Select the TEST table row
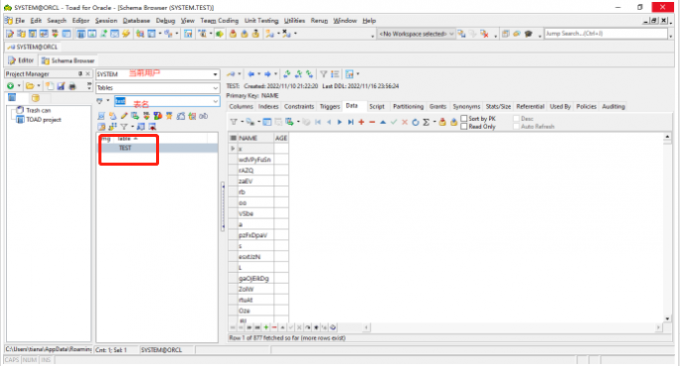 coord(158,148)
